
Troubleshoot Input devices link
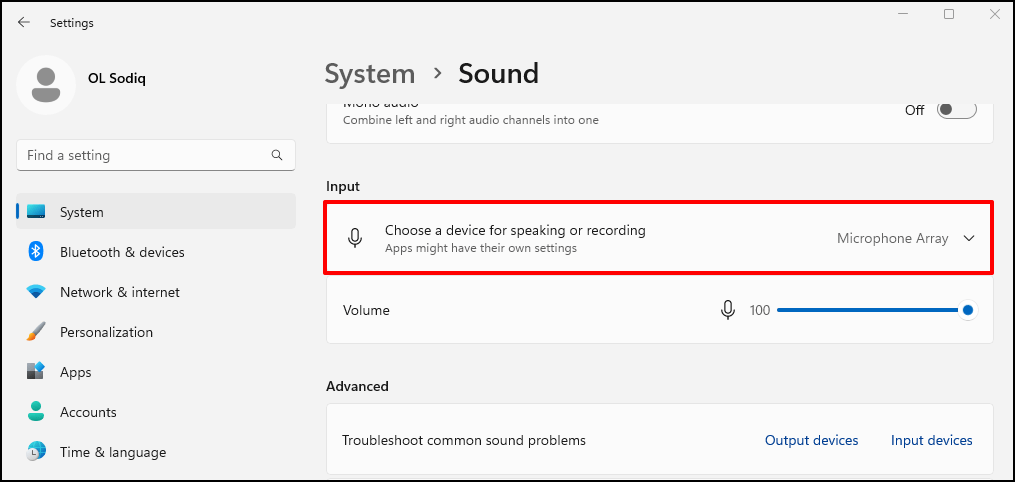(x=931, y=441)
